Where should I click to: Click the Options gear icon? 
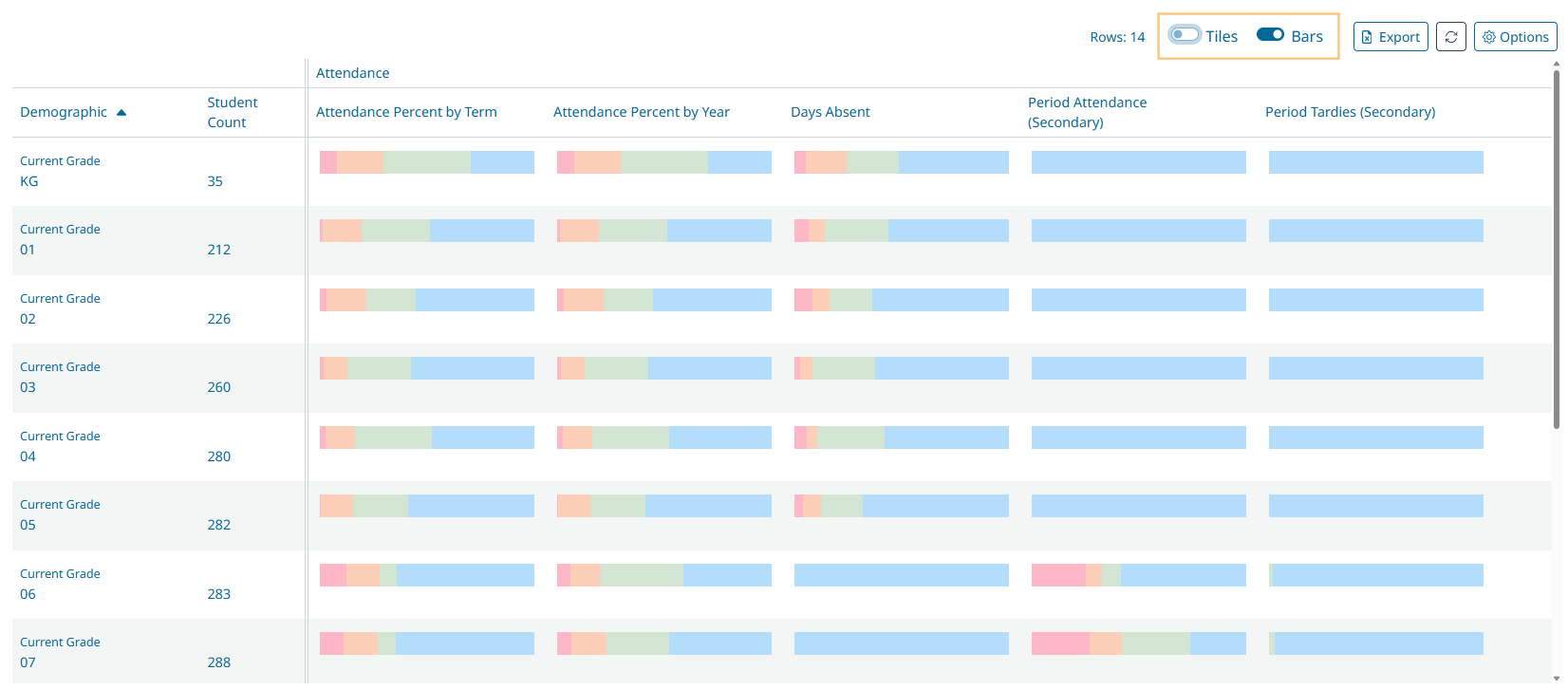tap(1489, 37)
